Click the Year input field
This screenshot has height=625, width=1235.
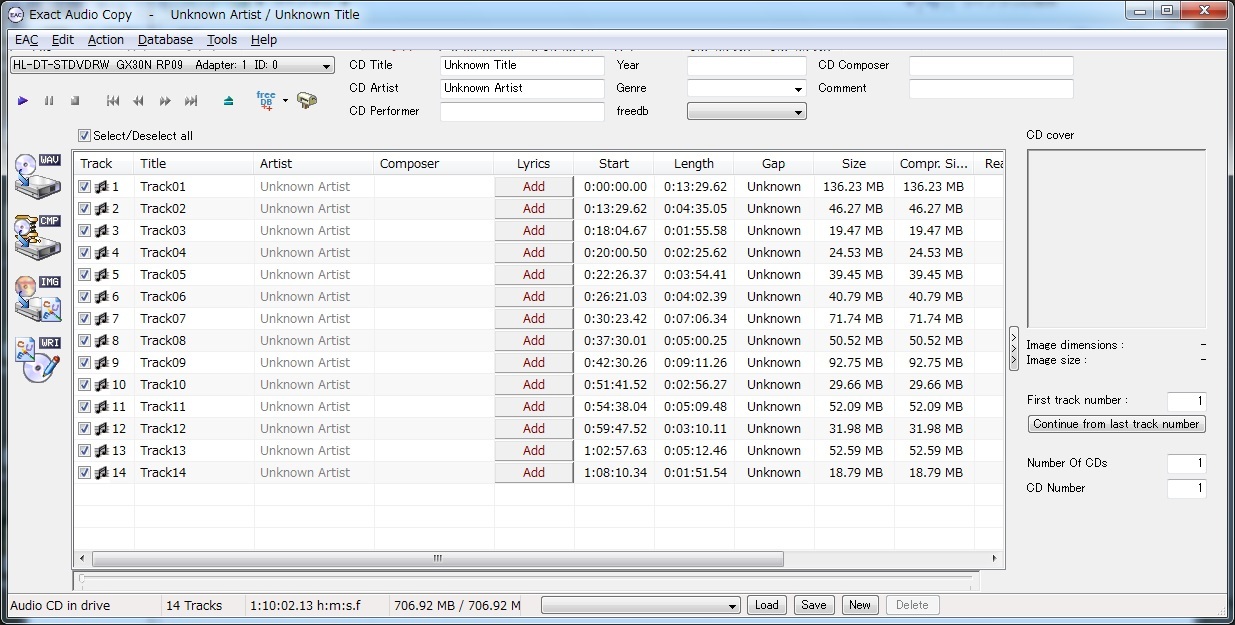[746, 66]
